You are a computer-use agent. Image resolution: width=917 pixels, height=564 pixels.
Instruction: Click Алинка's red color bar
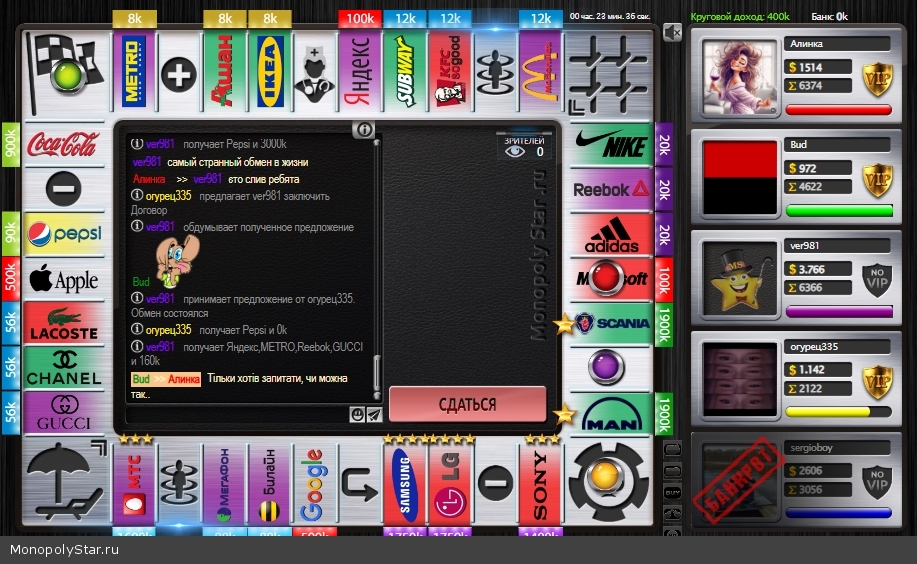click(839, 109)
